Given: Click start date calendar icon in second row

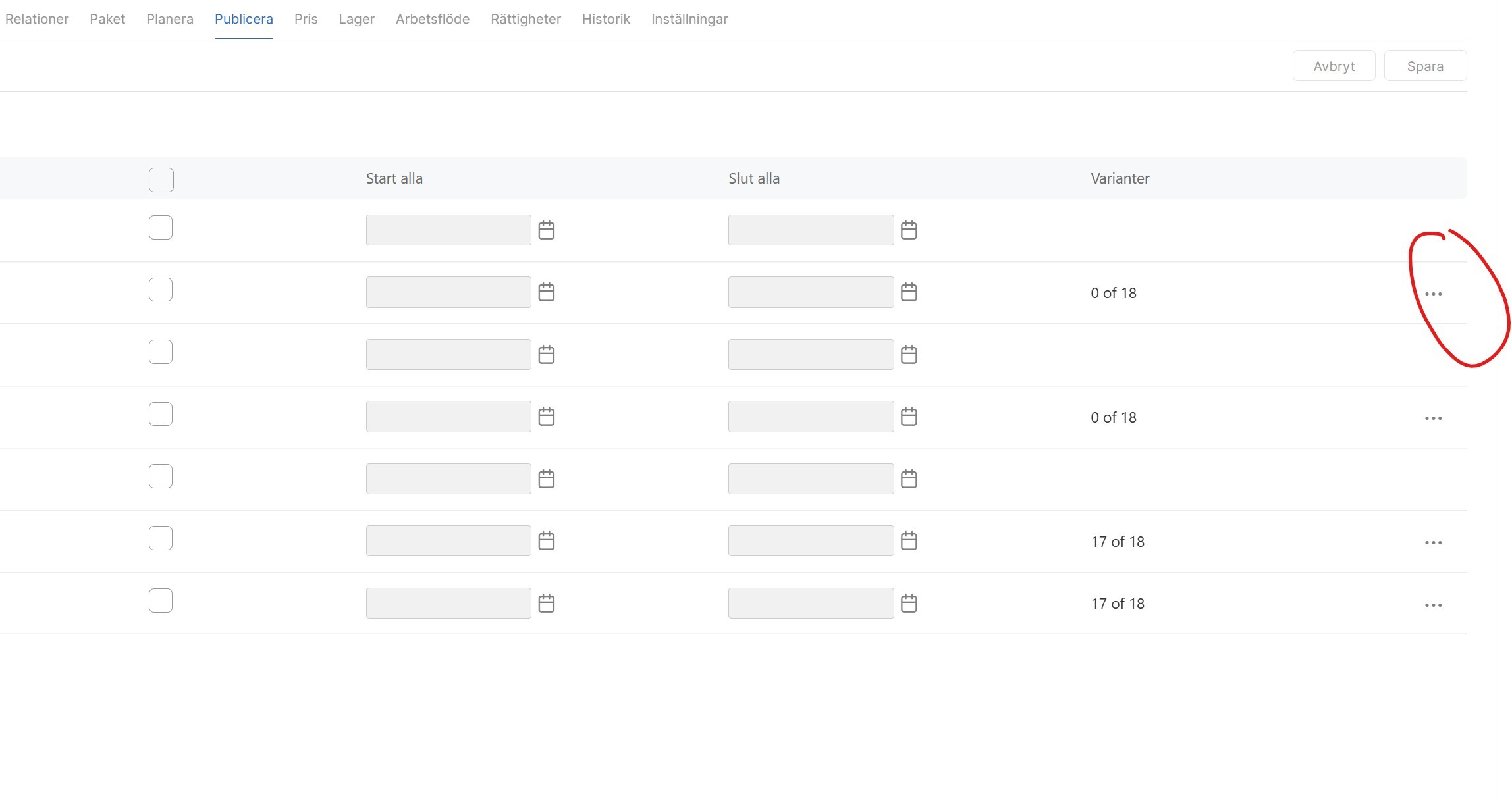Looking at the screenshot, I should click(546, 292).
